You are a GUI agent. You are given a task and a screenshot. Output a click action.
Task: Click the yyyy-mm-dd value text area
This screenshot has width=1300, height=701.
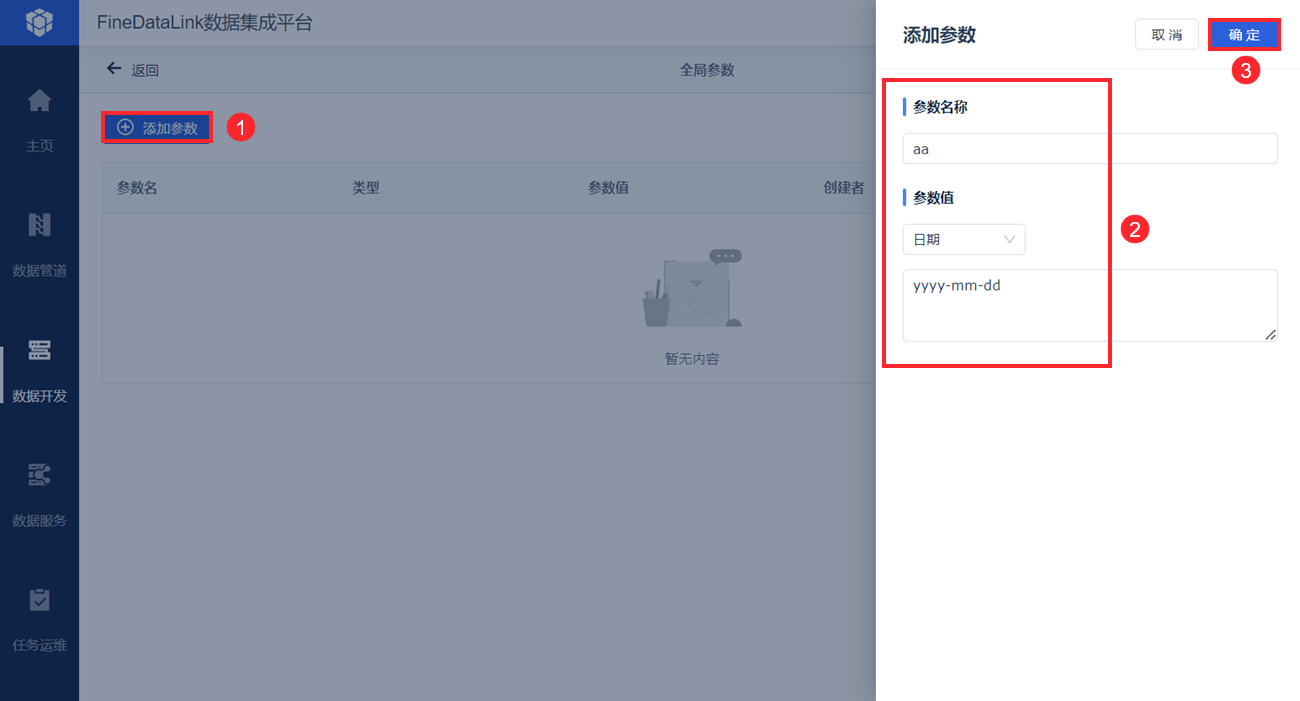point(1090,305)
